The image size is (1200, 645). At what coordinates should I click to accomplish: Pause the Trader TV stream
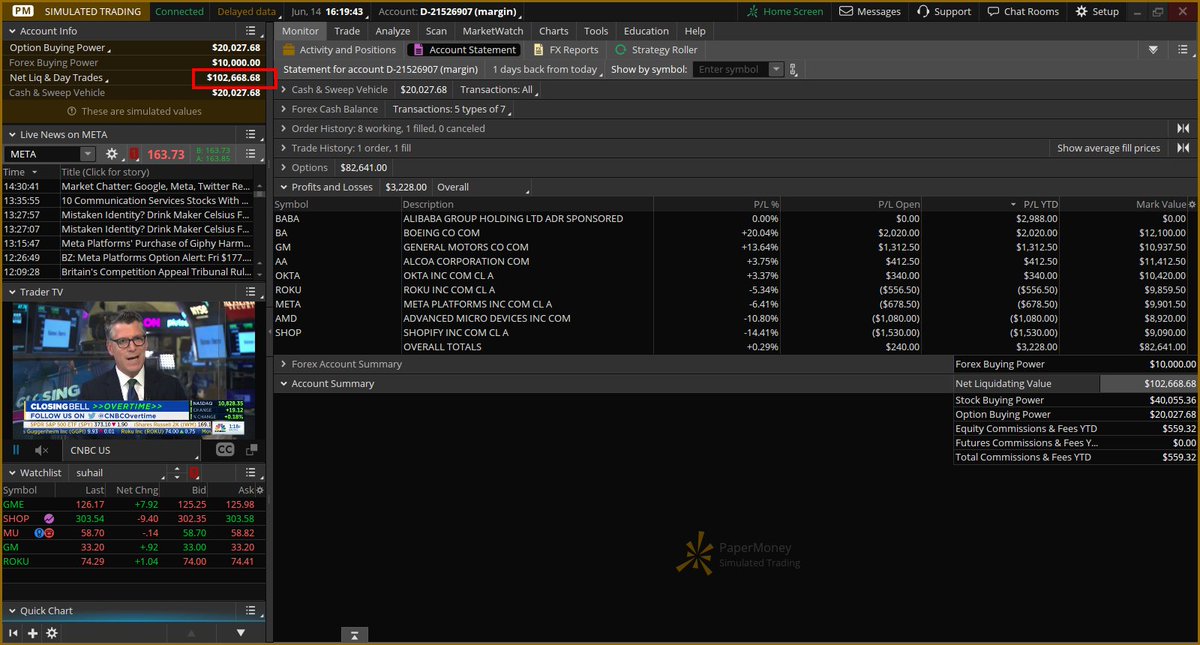pos(16,450)
